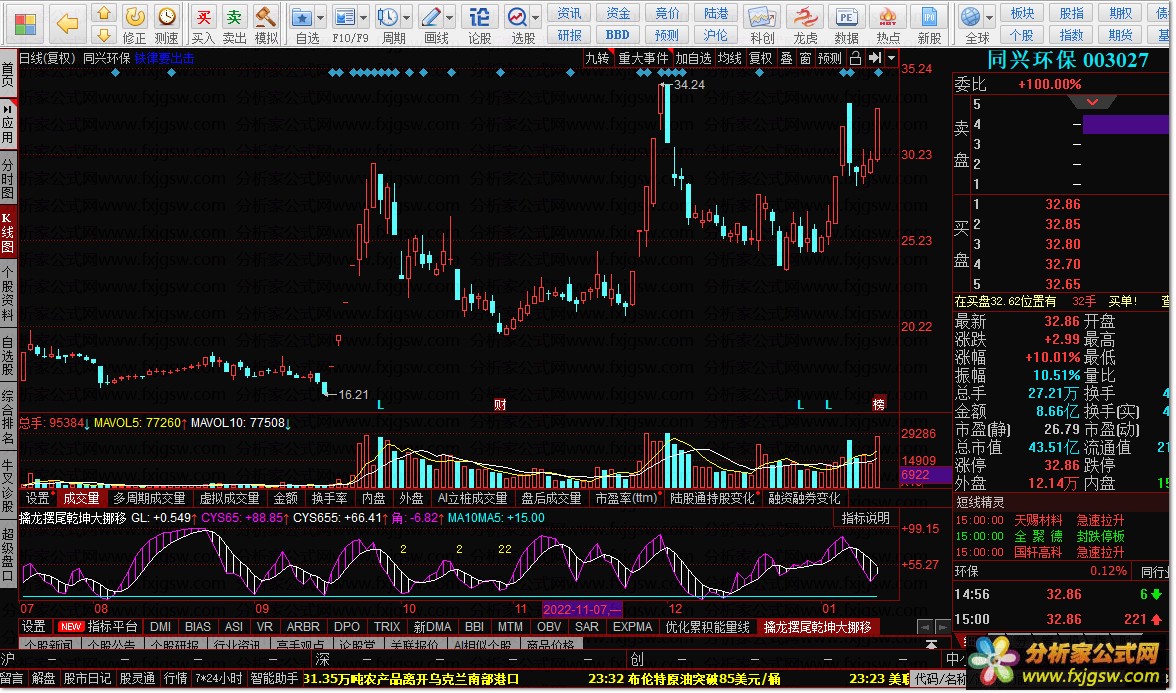The image size is (1176, 693).
Task: Click the 2022-11-07 date marker on timeline
Action: [581, 610]
